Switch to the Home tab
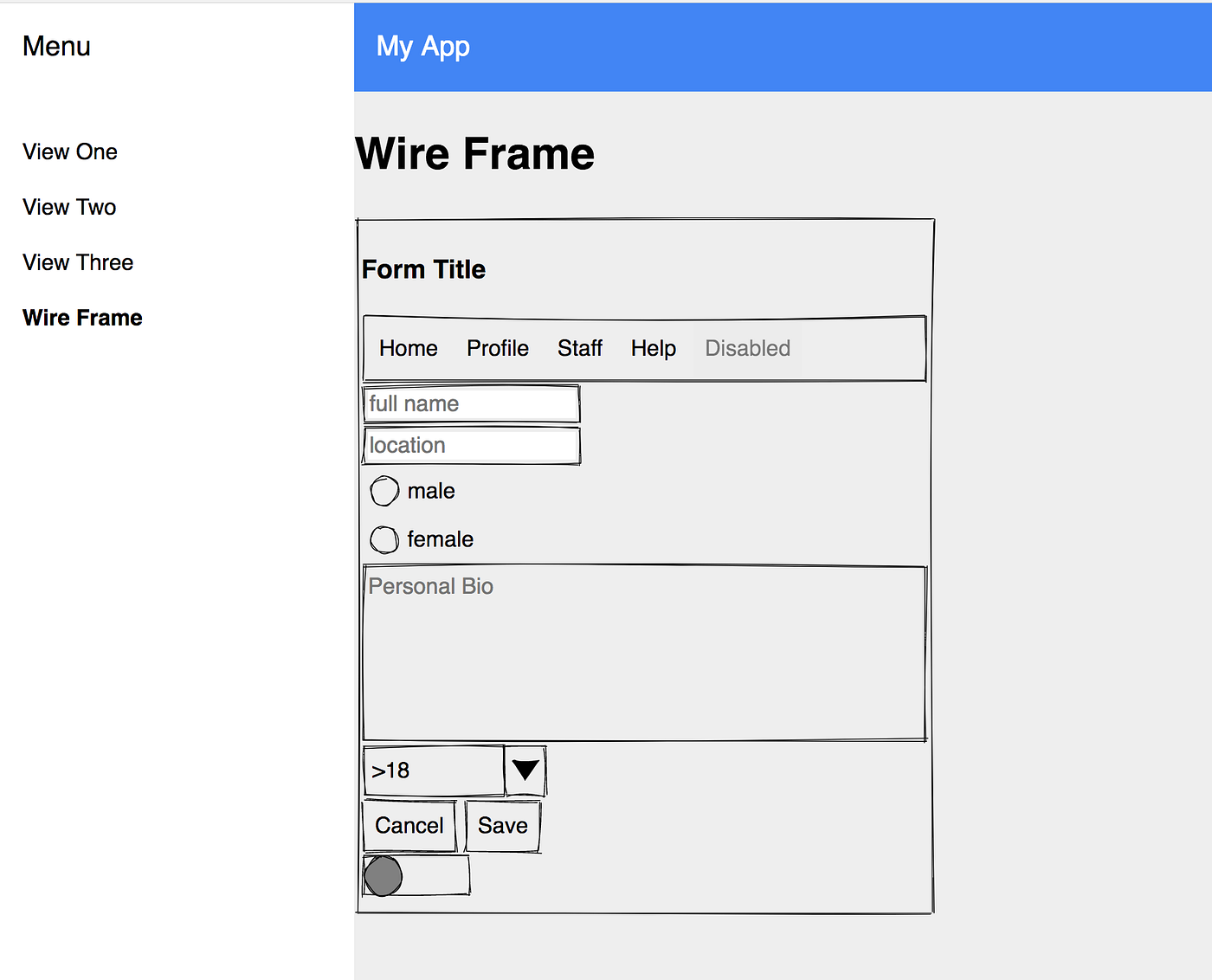Screen dimensions: 1212x980 click(x=408, y=348)
